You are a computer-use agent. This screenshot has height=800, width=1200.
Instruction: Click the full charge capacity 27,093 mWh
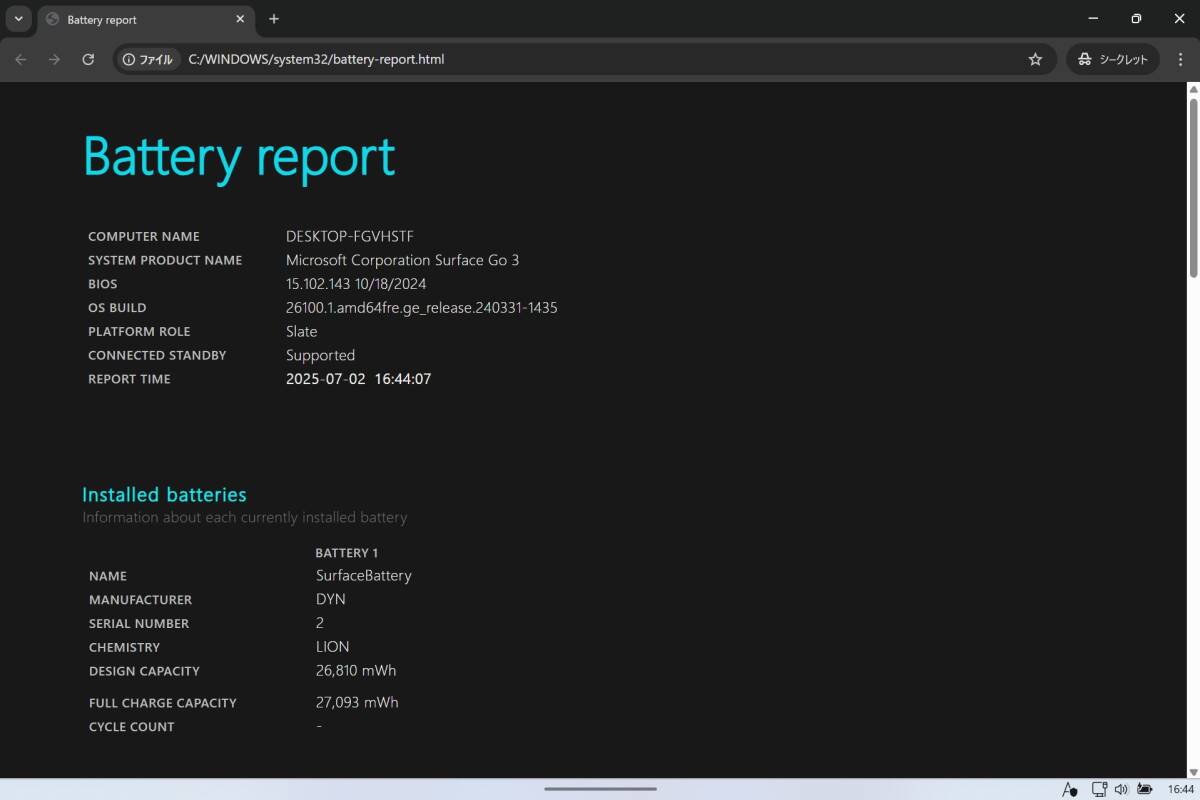357,702
